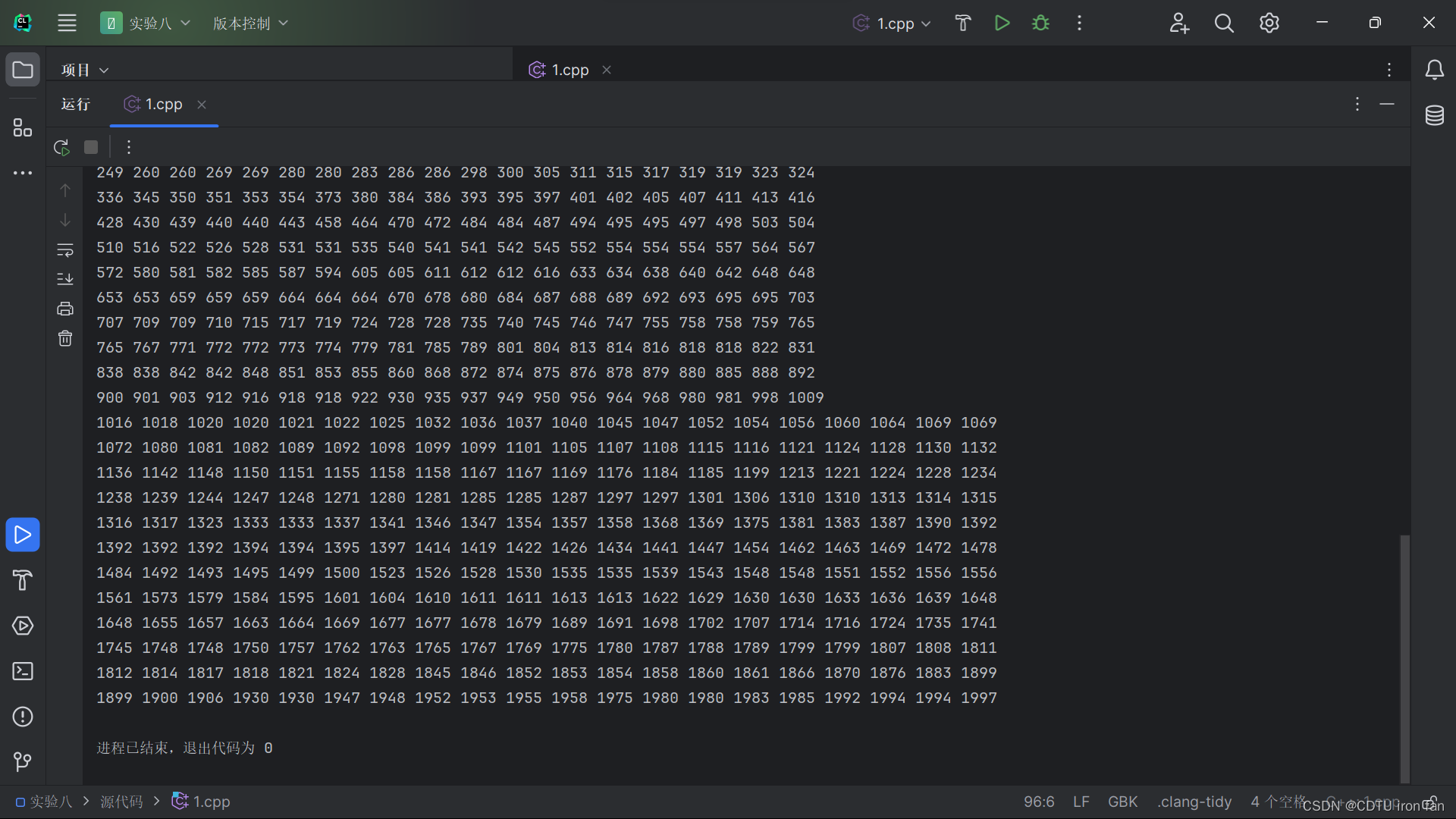Clear all console output
1456x819 pixels.
(x=65, y=338)
